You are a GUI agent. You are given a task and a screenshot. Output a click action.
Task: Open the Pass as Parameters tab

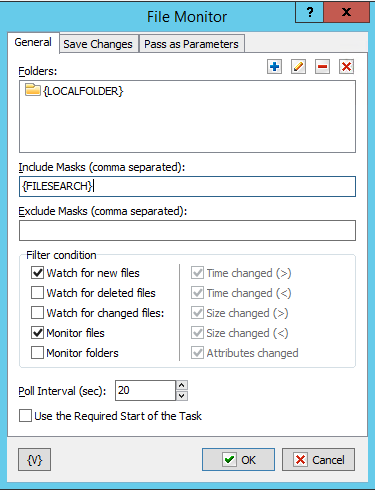tap(192, 44)
